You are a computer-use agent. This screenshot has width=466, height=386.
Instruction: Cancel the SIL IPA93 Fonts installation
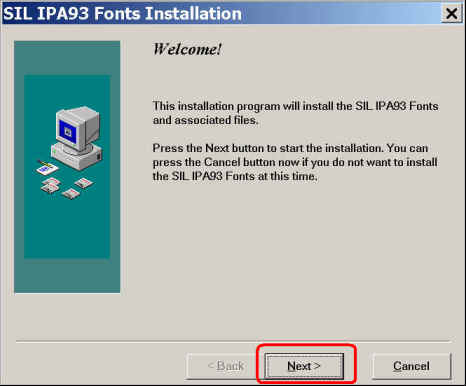pos(411,366)
